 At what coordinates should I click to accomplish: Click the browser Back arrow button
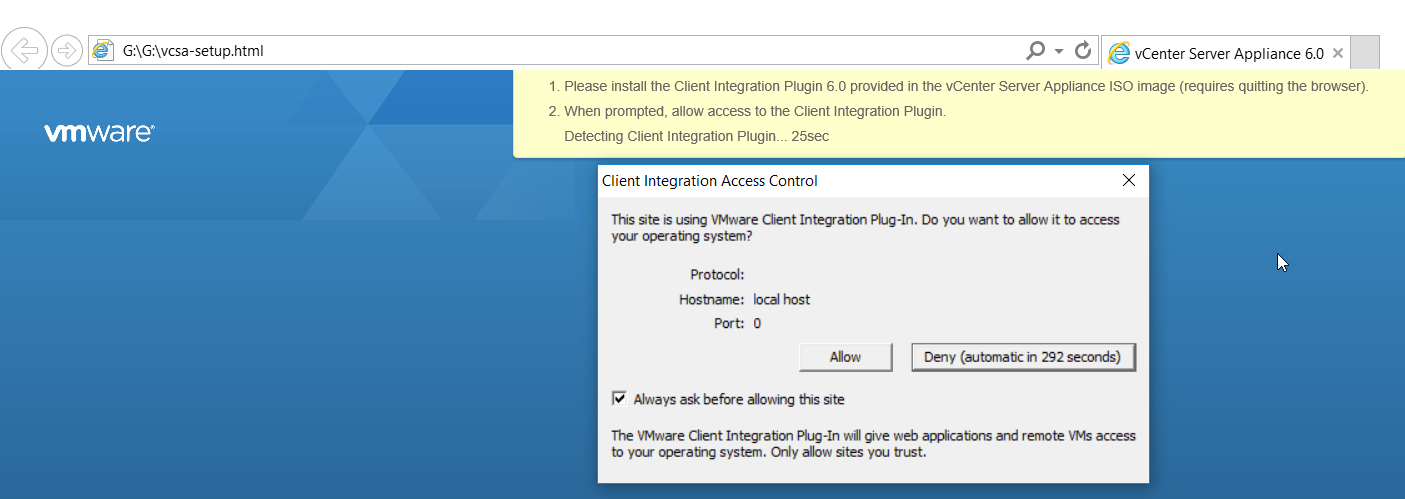coord(25,51)
